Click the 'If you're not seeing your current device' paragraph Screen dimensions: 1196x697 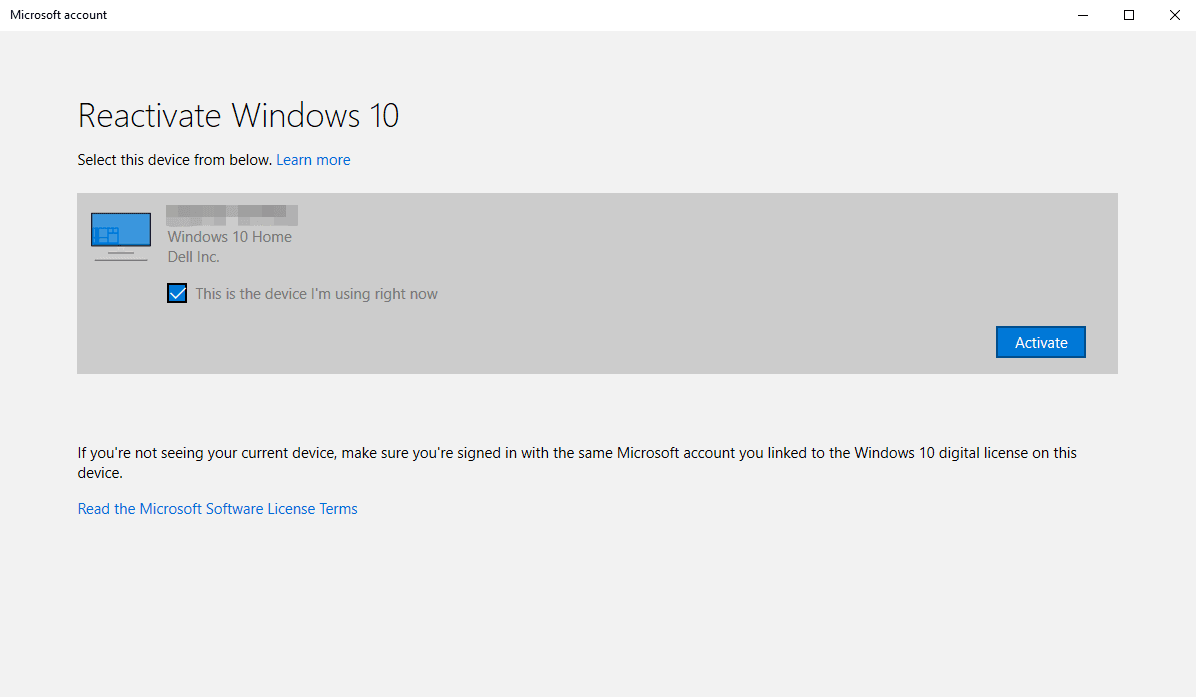coord(577,463)
